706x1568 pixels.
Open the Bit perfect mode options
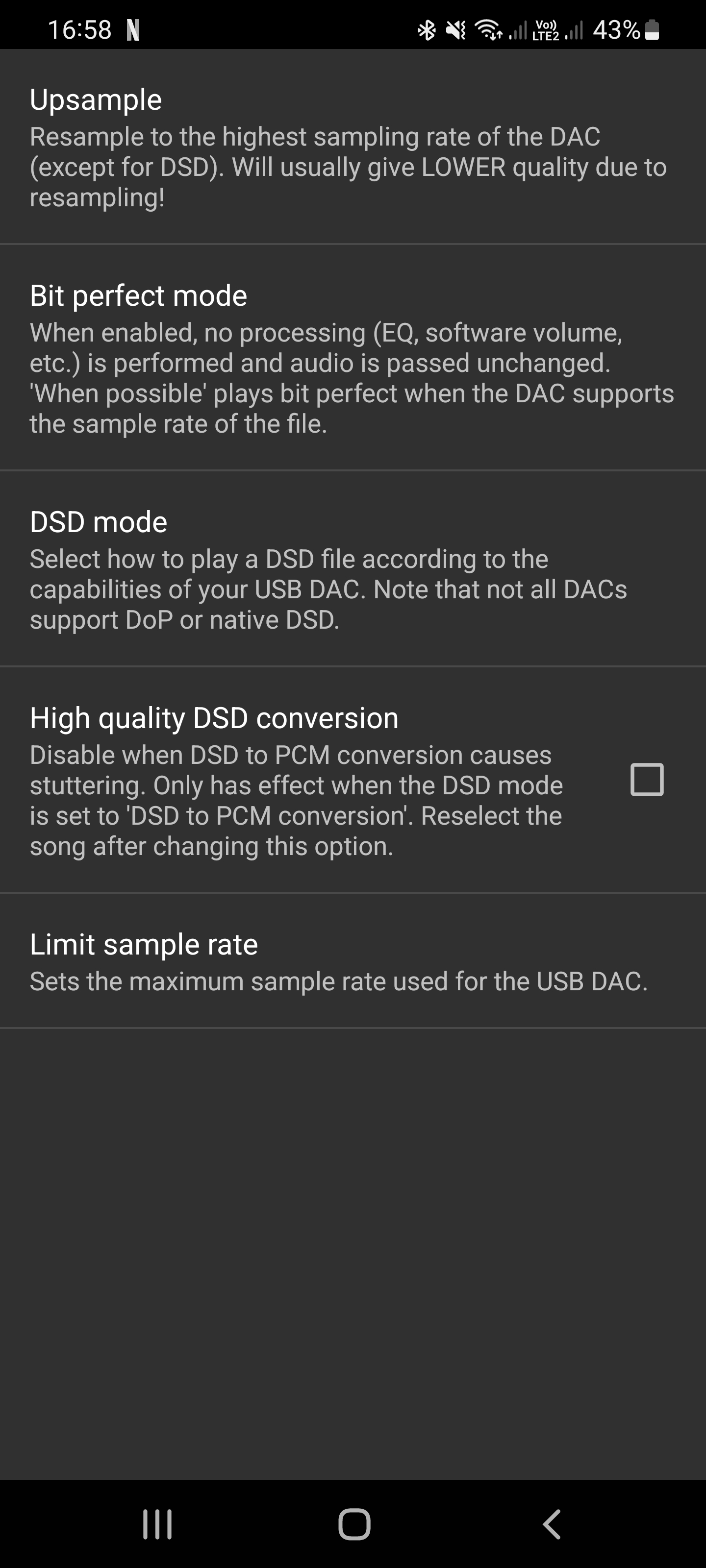pyautogui.click(x=138, y=296)
